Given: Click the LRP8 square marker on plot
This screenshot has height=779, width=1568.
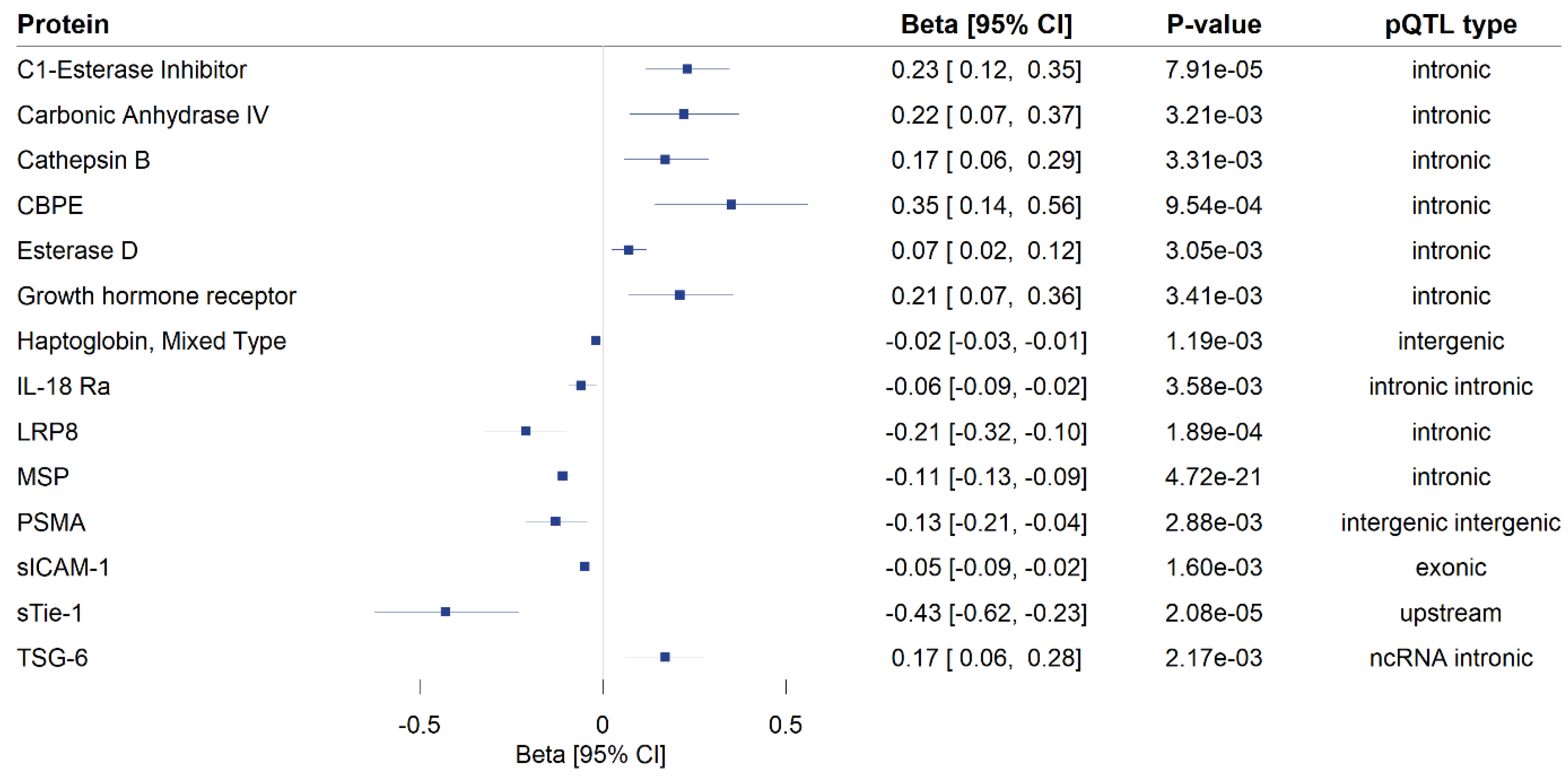Looking at the screenshot, I should point(526,431).
